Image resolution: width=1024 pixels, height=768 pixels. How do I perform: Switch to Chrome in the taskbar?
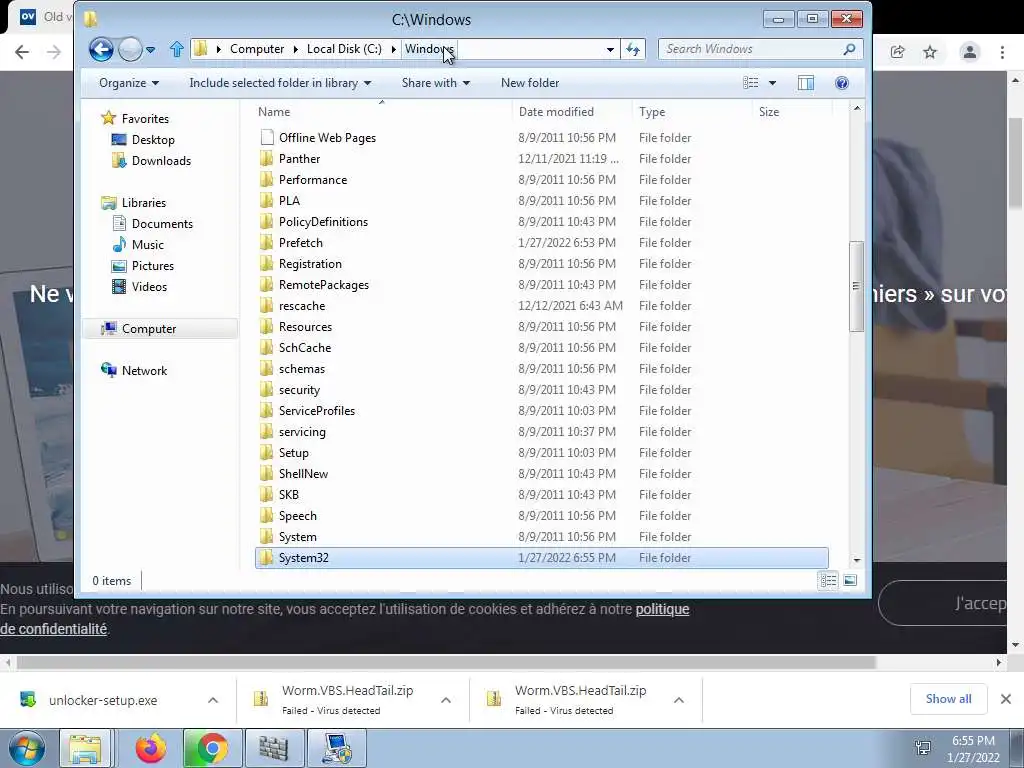pyautogui.click(x=212, y=748)
